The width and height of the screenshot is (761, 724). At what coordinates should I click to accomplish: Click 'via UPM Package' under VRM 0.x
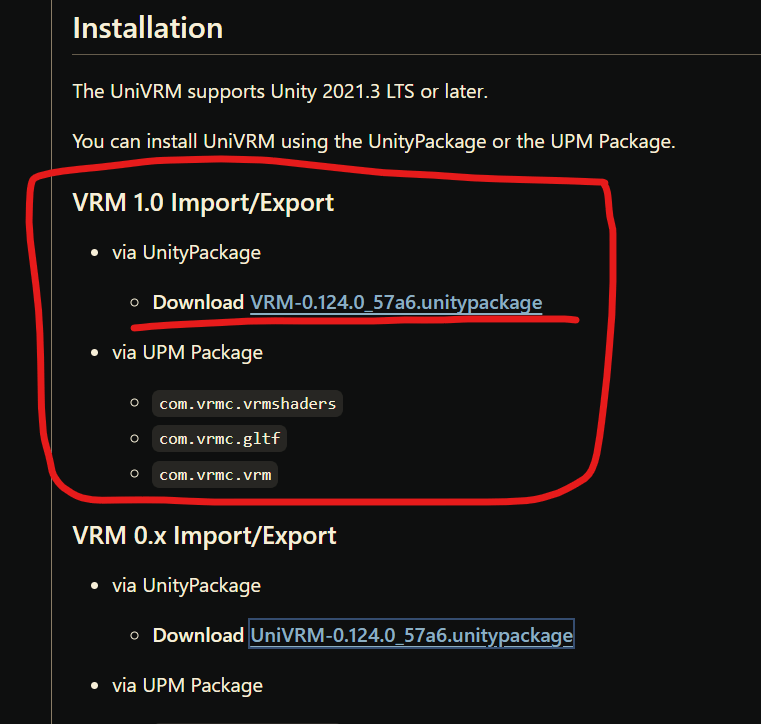click(x=187, y=686)
